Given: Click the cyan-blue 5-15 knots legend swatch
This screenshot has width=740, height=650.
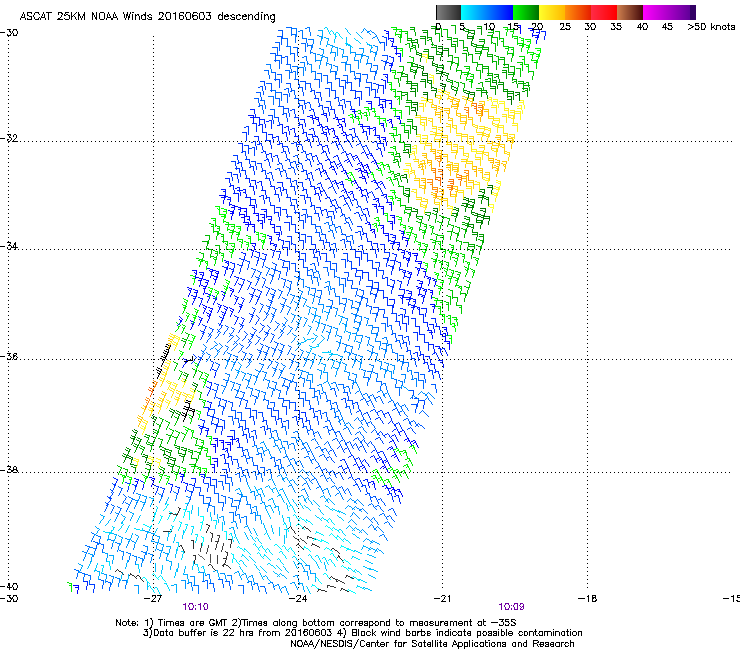Looking at the screenshot, I should pyautogui.click(x=487, y=12).
